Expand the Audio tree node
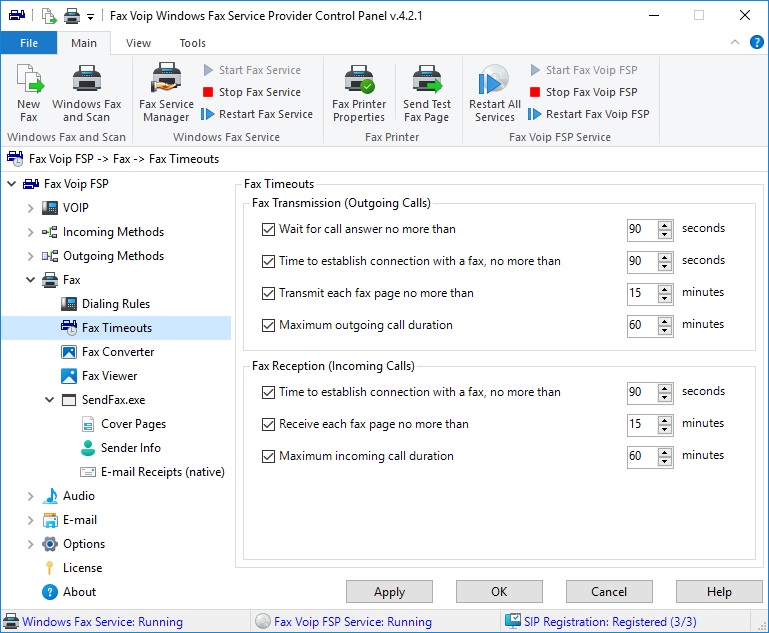This screenshot has height=633, width=769. click(30, 497)
